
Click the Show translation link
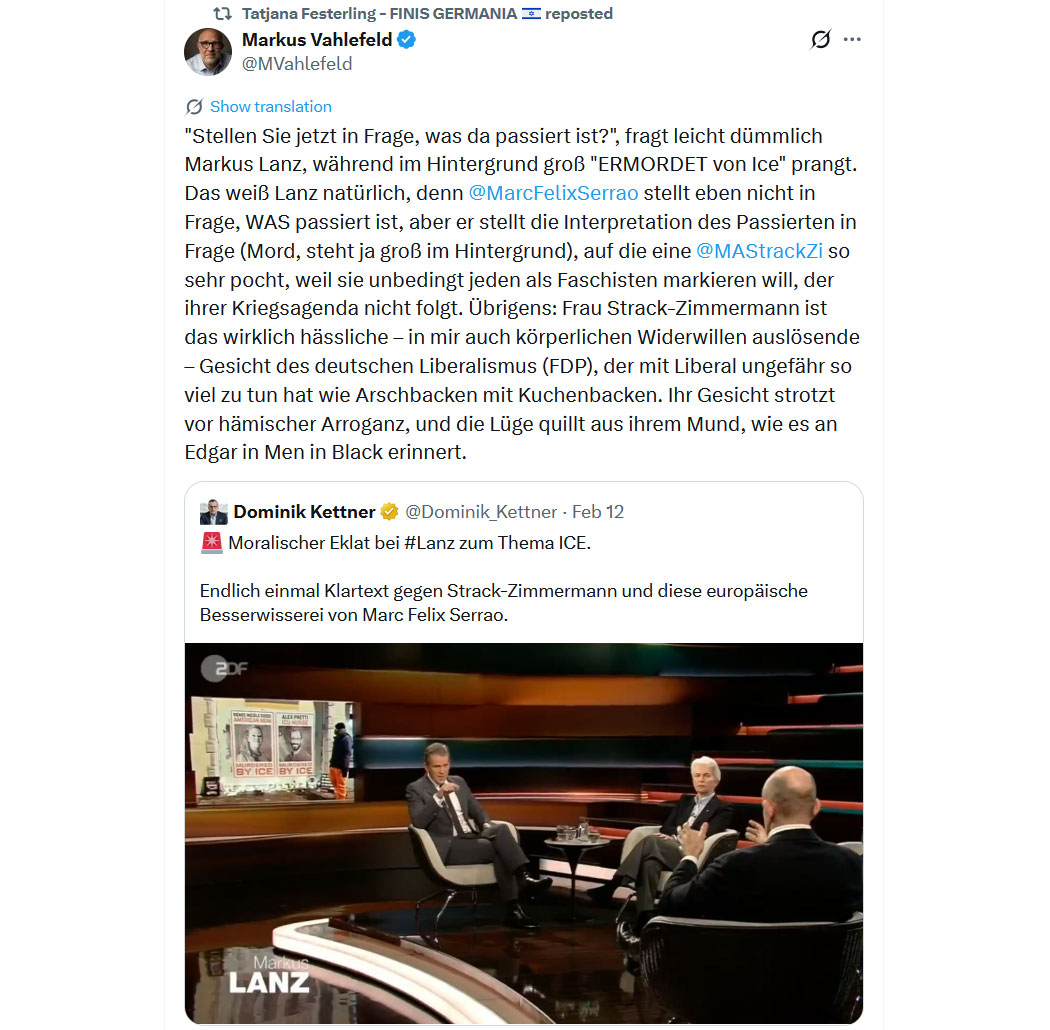coord(271,106)
